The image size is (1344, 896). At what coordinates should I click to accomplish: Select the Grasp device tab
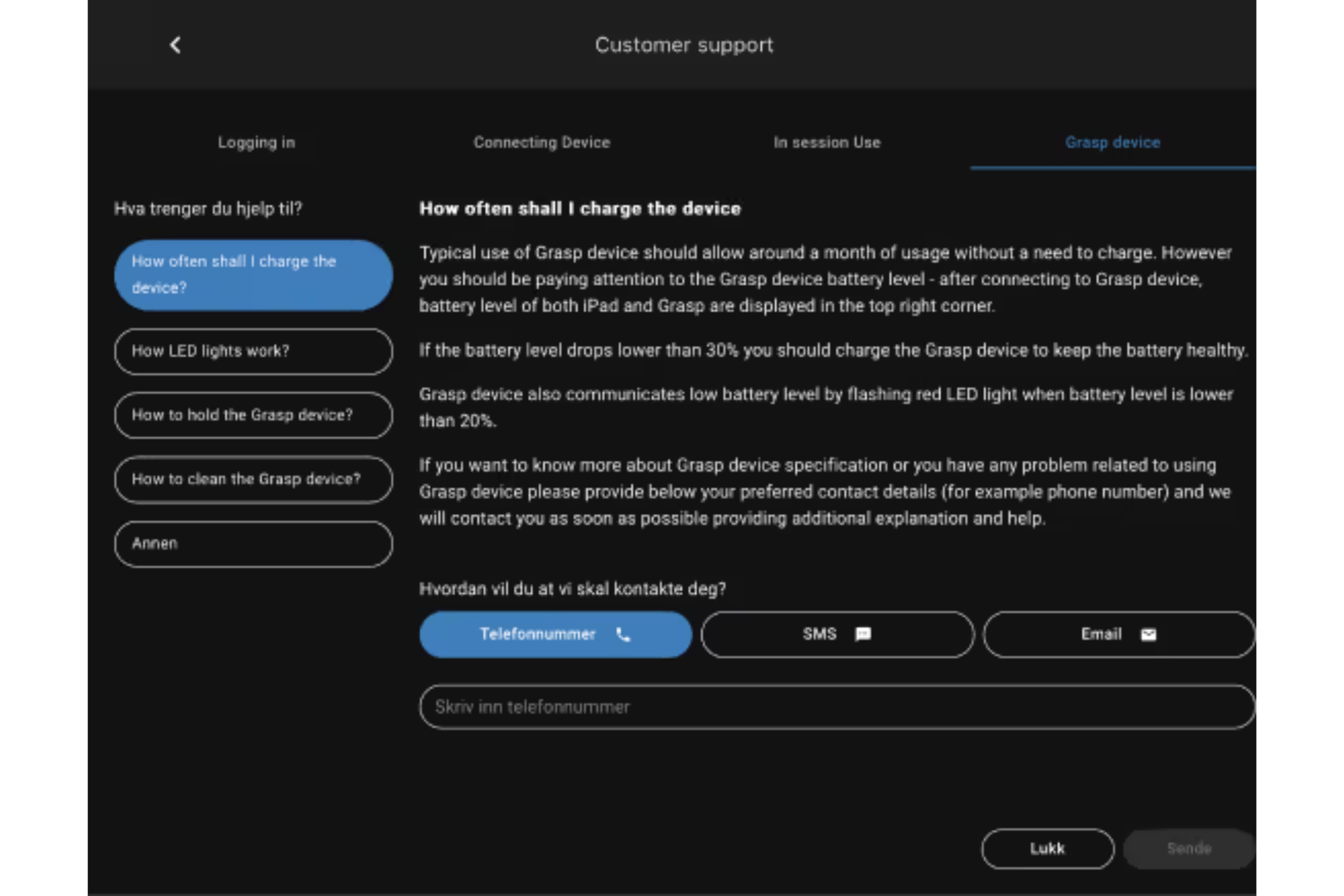(1113, 142)
